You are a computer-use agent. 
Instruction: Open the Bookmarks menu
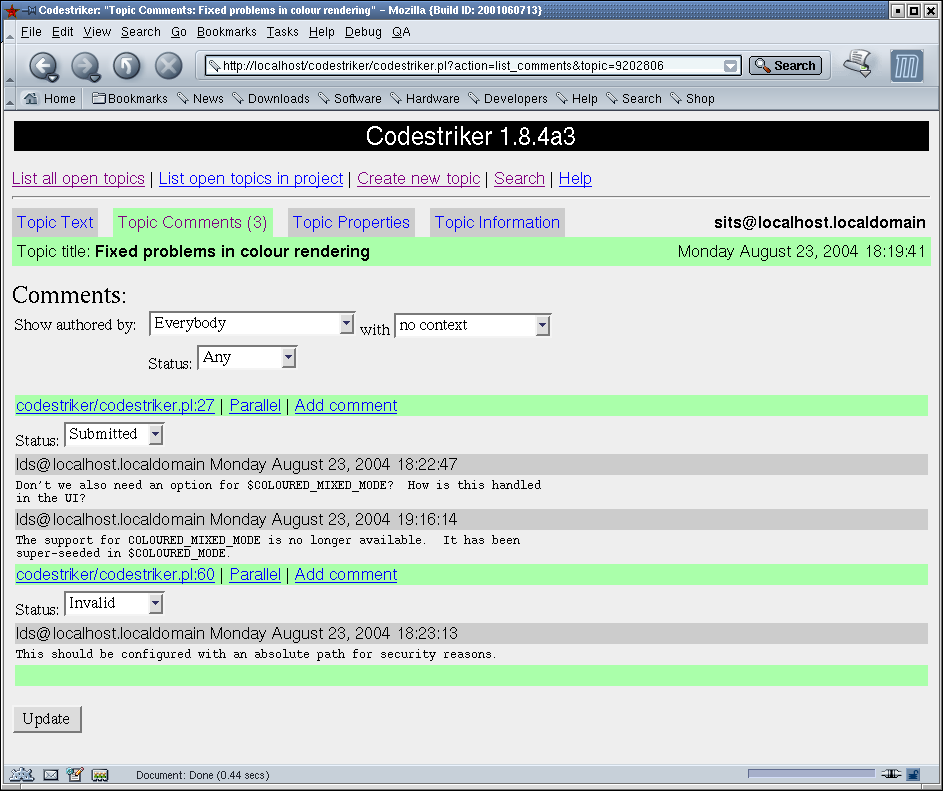[226, 32]
